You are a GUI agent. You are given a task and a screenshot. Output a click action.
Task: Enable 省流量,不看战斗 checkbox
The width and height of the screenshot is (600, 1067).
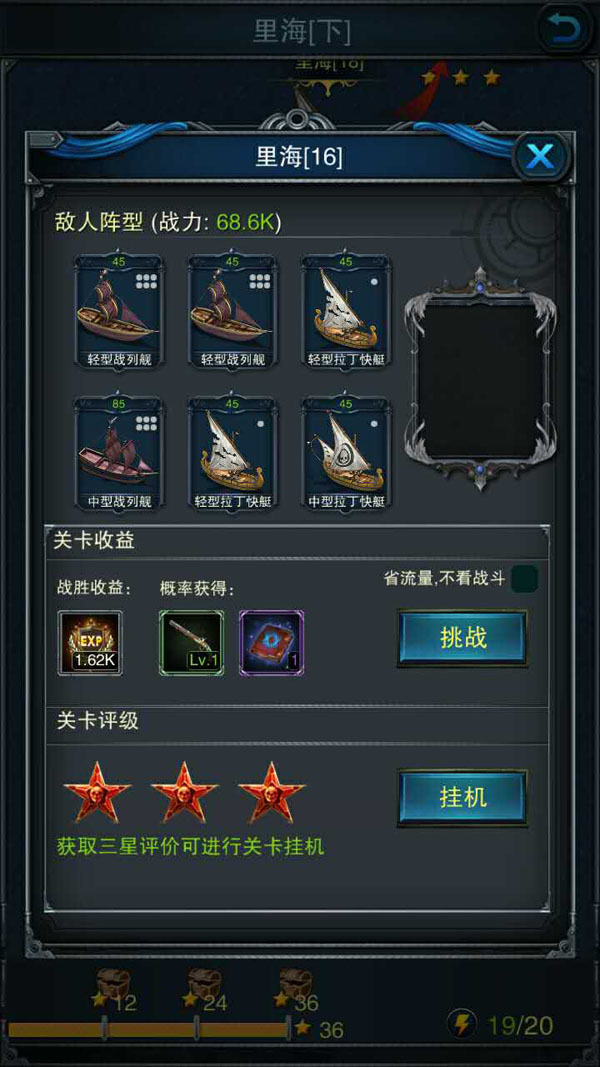tap(524, 579)
